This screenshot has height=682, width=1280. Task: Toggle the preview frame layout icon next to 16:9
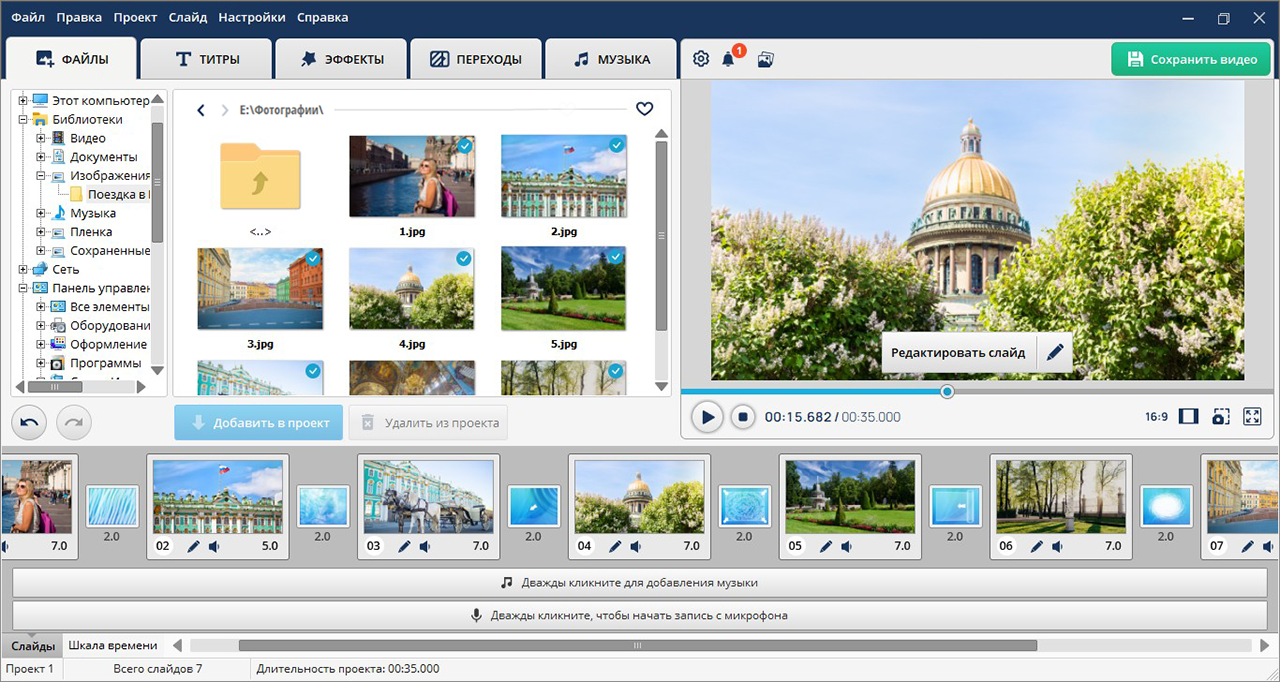coord(1188,417)
